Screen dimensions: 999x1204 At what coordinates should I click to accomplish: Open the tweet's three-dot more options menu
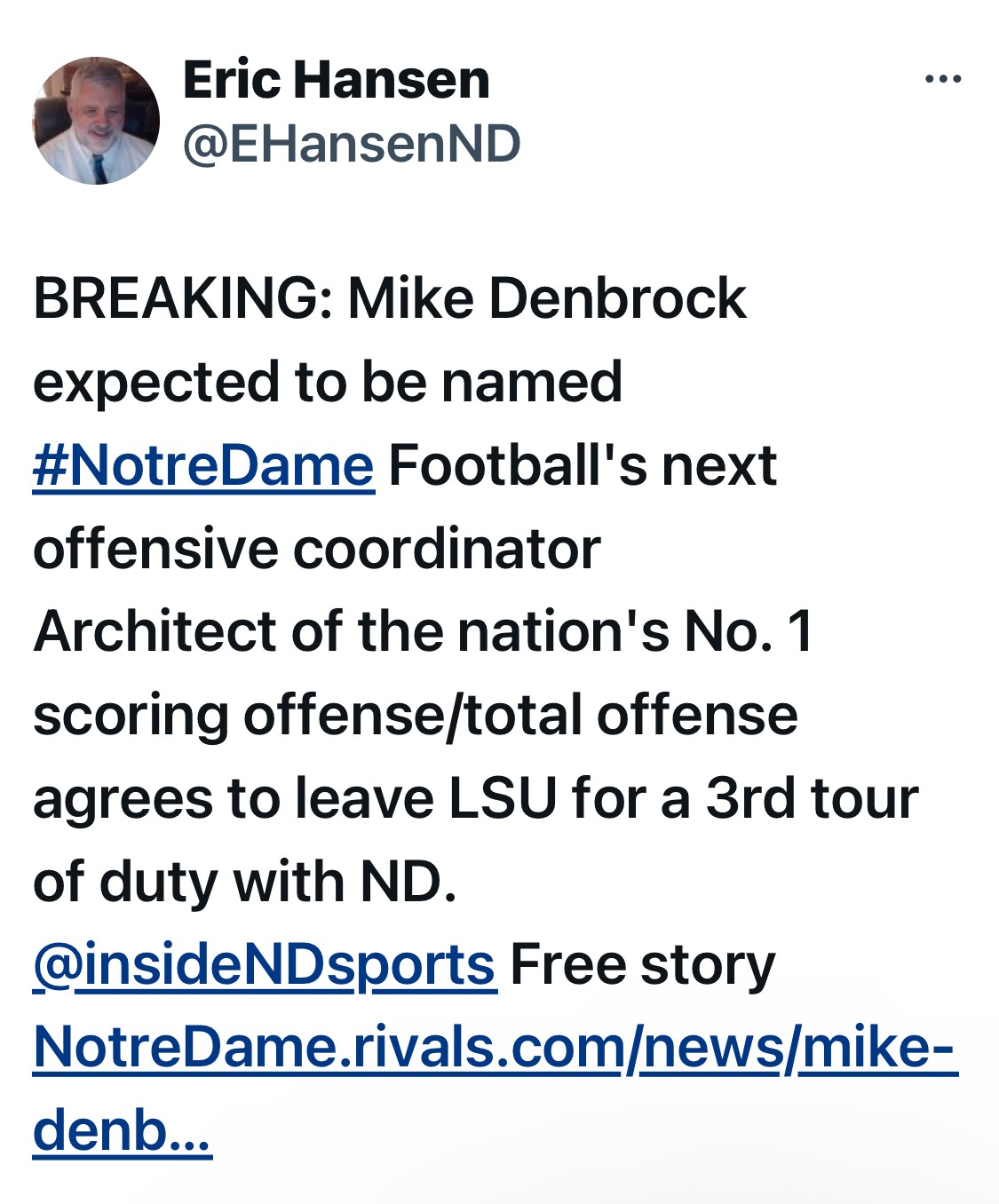[942, 80]
